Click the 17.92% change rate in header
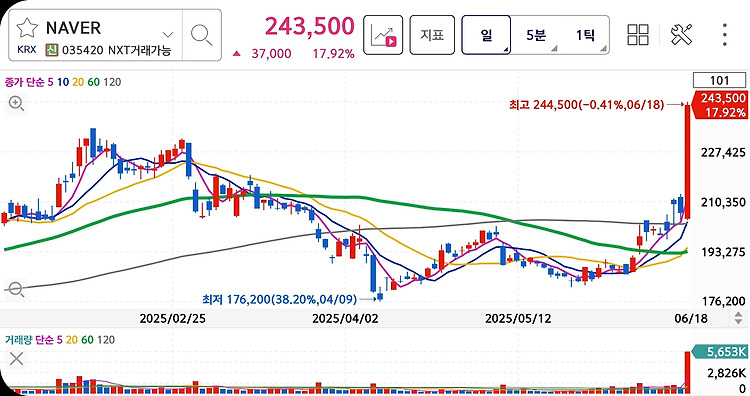 click(x=333, y=54)
